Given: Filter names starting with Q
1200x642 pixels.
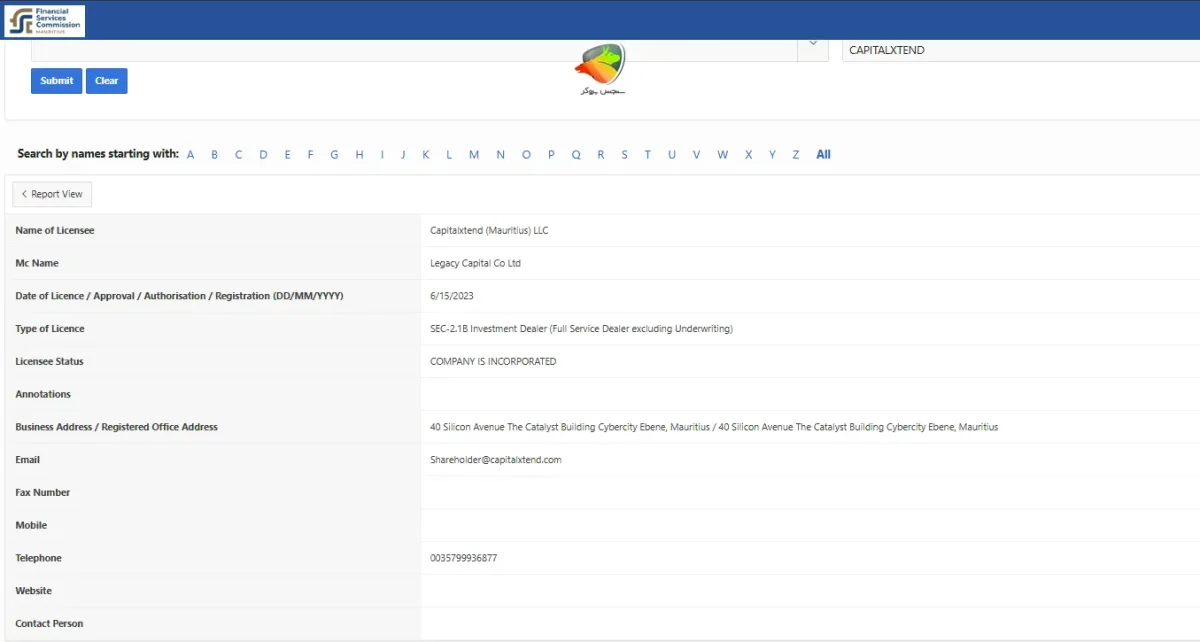Looking at the screenshot, I should [576, 154].
